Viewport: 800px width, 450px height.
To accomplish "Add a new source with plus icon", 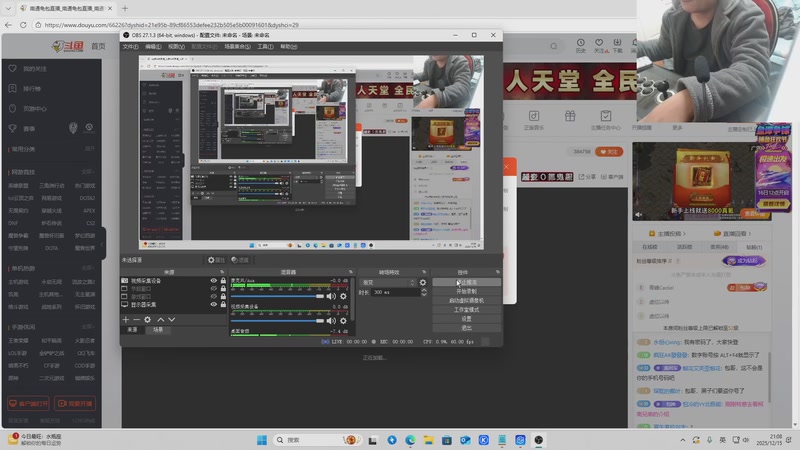I will [126, 319].
